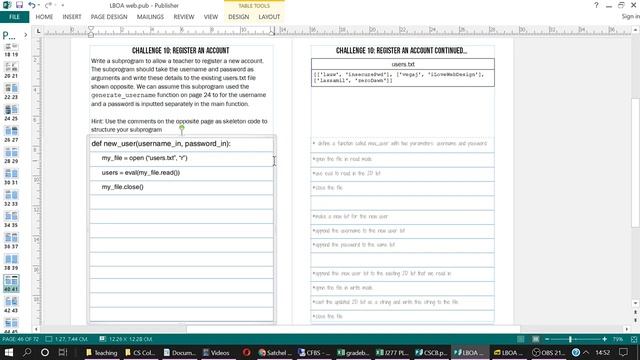
Task: Show hidden system tray icons chevron
Action: tap(586, 352)
